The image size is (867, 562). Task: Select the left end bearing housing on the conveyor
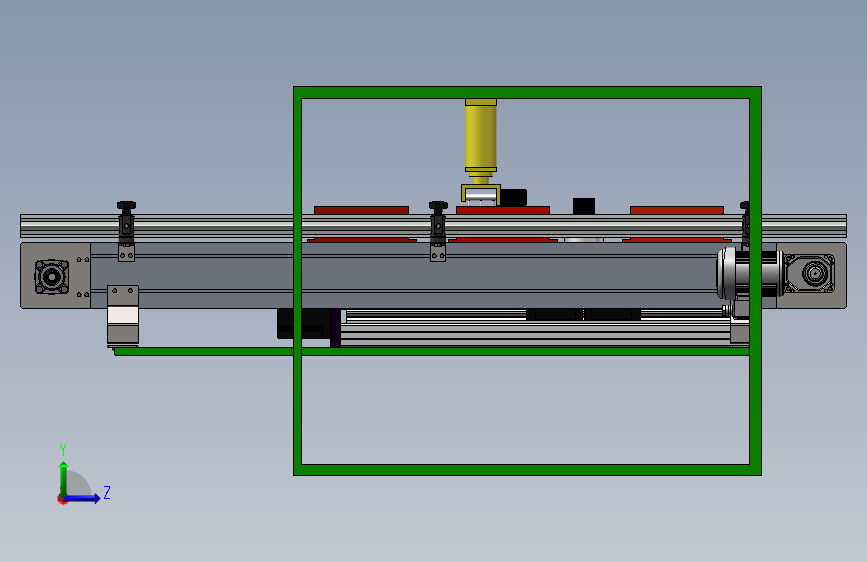click(x=51, y=276)
